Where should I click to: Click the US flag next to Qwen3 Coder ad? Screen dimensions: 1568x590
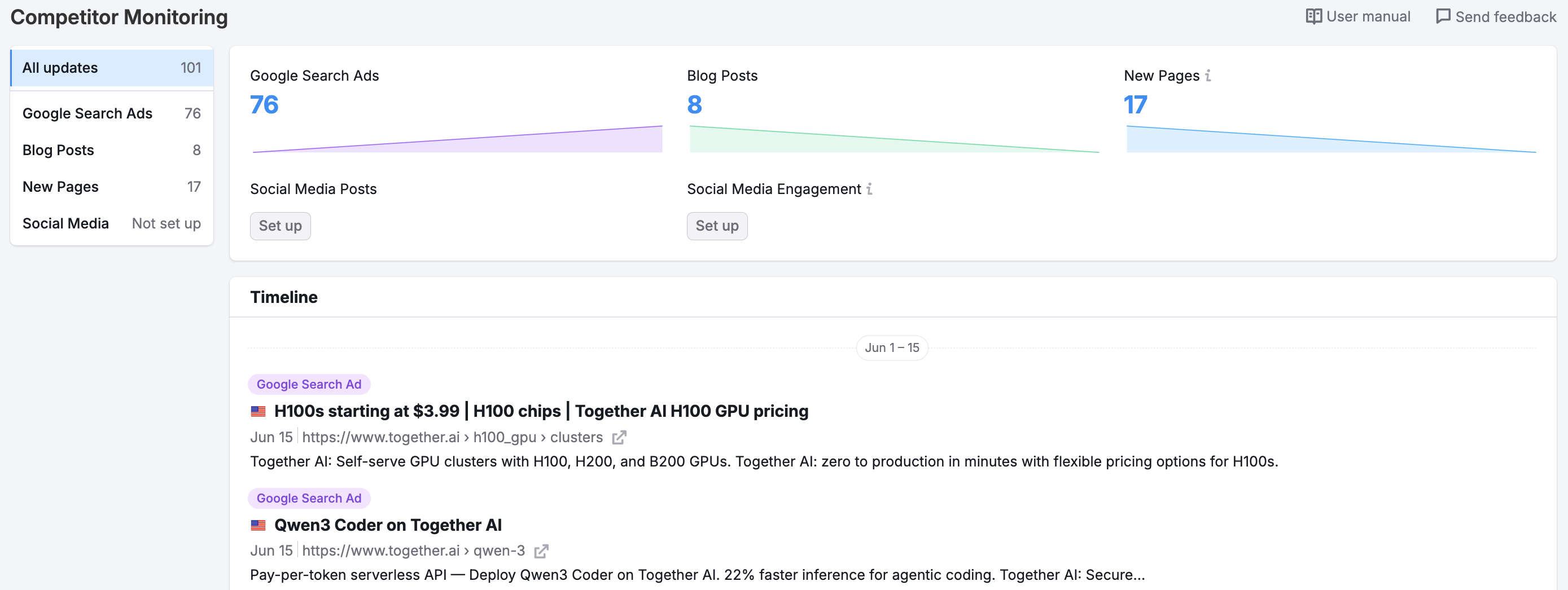point(258,525)
